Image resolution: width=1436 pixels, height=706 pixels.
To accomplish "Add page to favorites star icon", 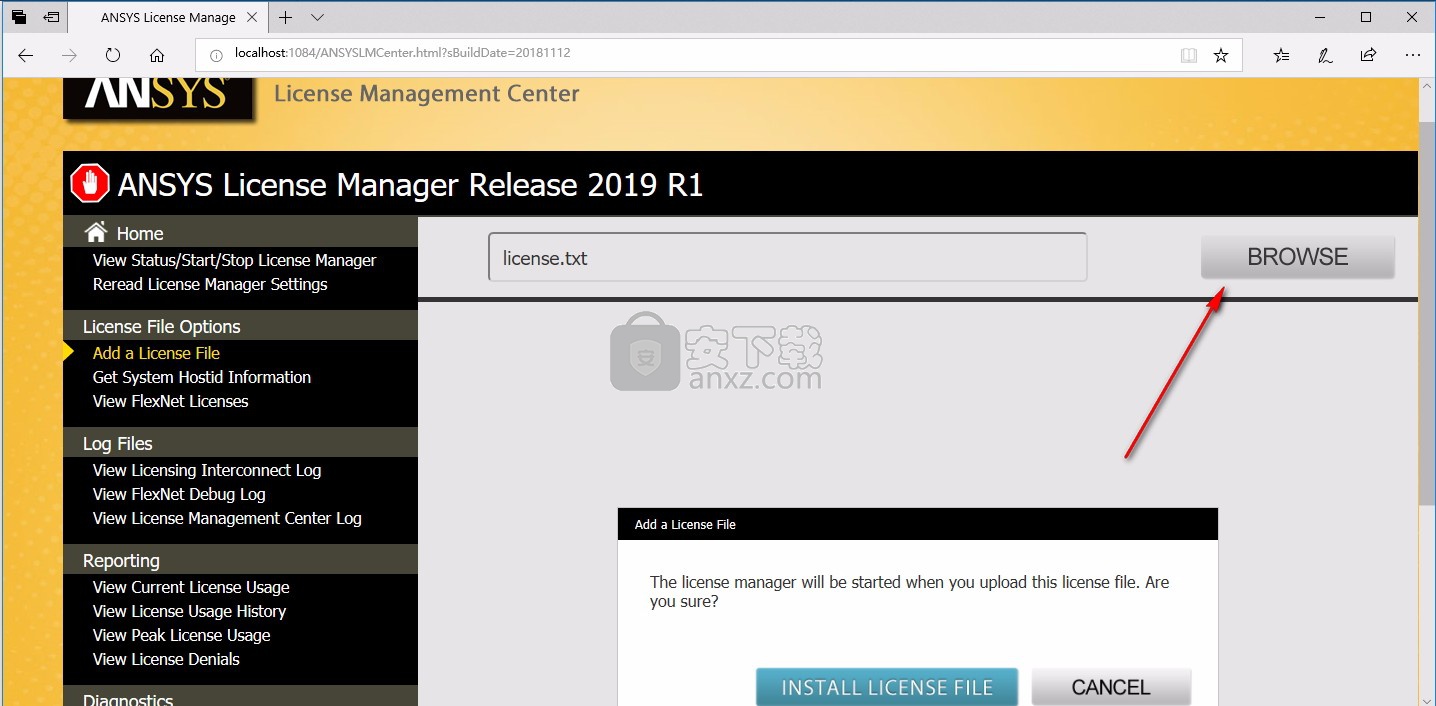I will (1221, 55).
